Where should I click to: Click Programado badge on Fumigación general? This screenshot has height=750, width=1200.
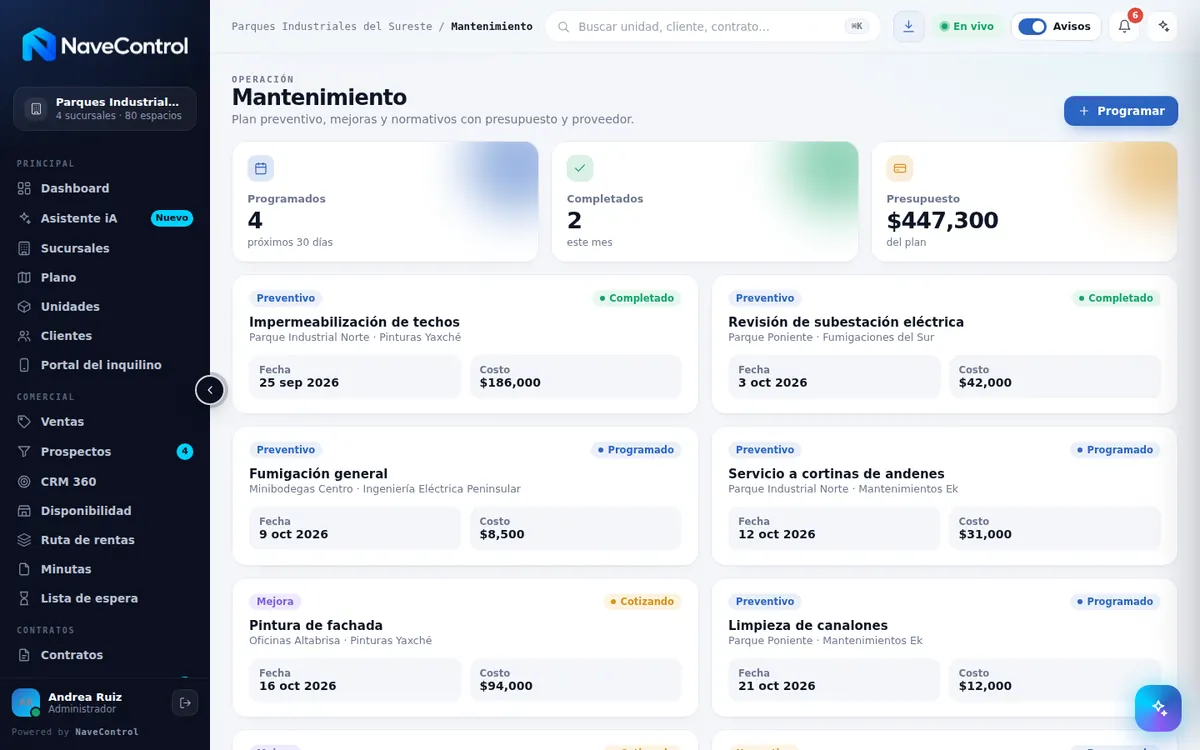tap(636, 450)
